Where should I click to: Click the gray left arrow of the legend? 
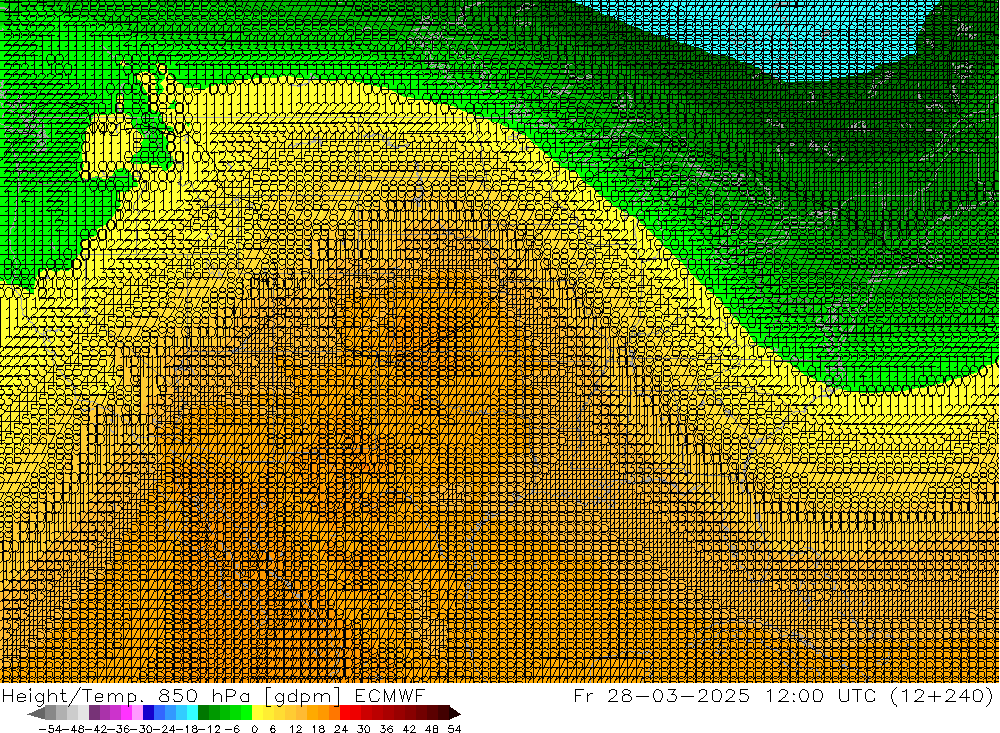(x=36, y=713)
